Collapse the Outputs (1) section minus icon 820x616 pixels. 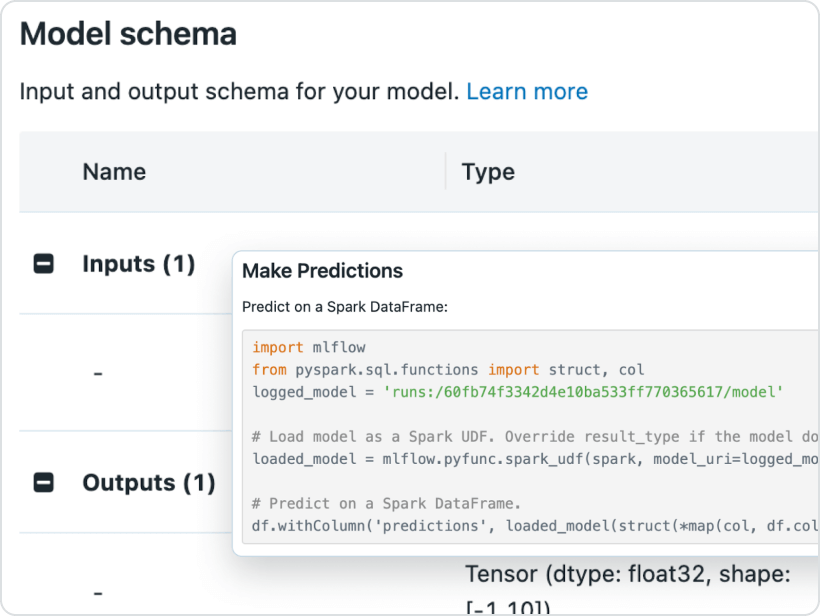44,483
